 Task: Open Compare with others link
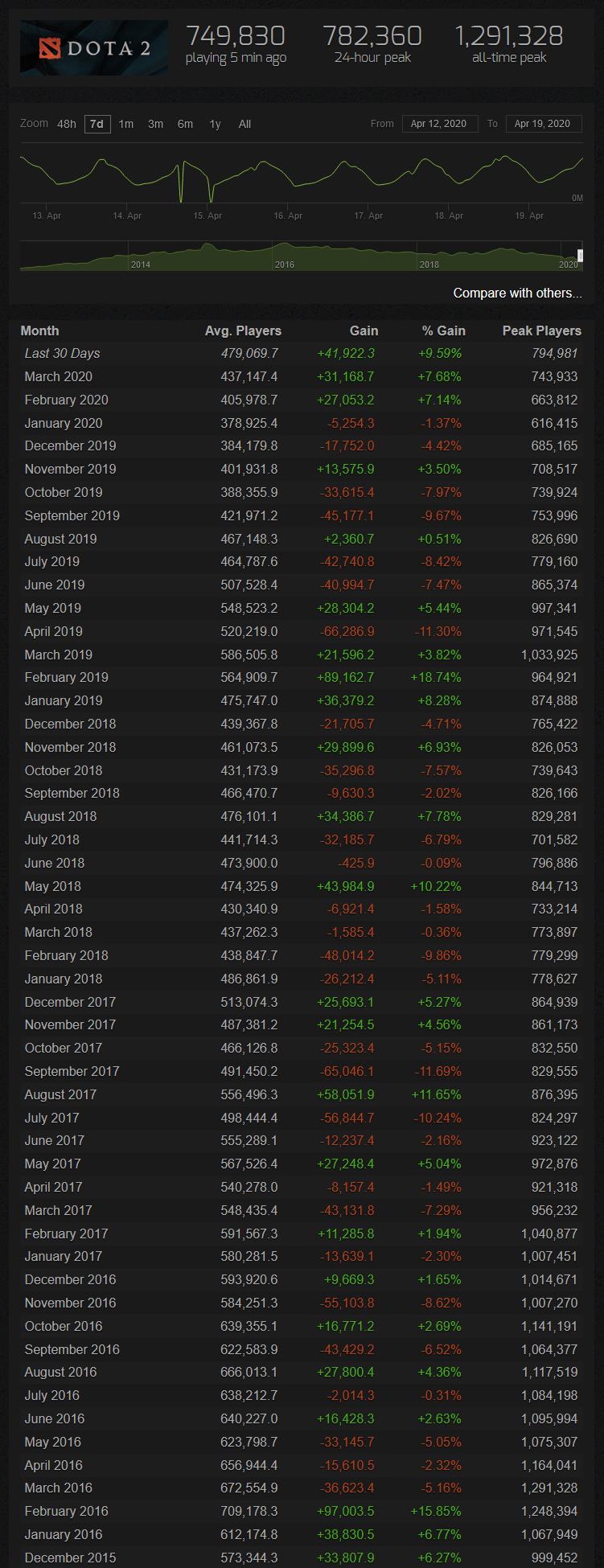click(517, 293)
